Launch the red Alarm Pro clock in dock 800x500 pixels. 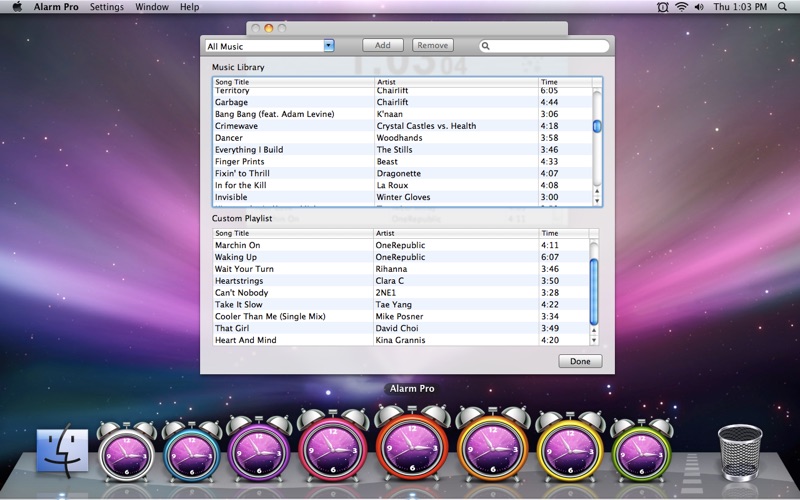point(412,443)
